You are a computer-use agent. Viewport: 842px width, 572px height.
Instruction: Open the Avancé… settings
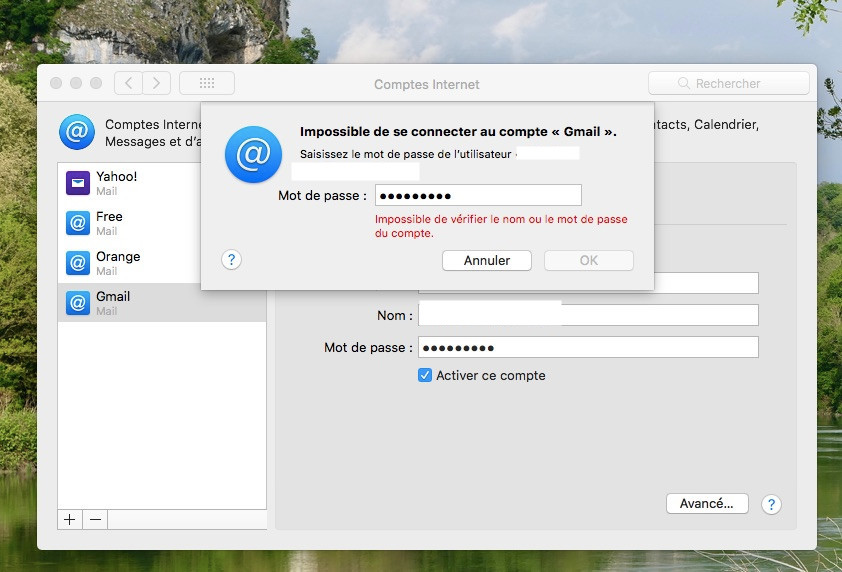[x=707, y=504]
